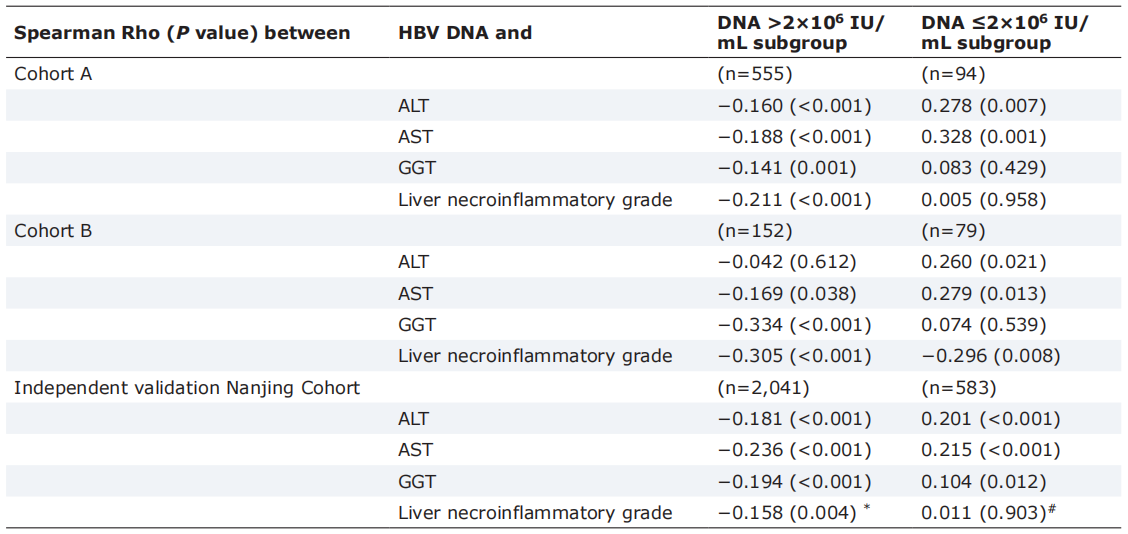The image size is (1128, 534).
Task: Select the (n=583) sample size cell
Action: tap(957, 387)
